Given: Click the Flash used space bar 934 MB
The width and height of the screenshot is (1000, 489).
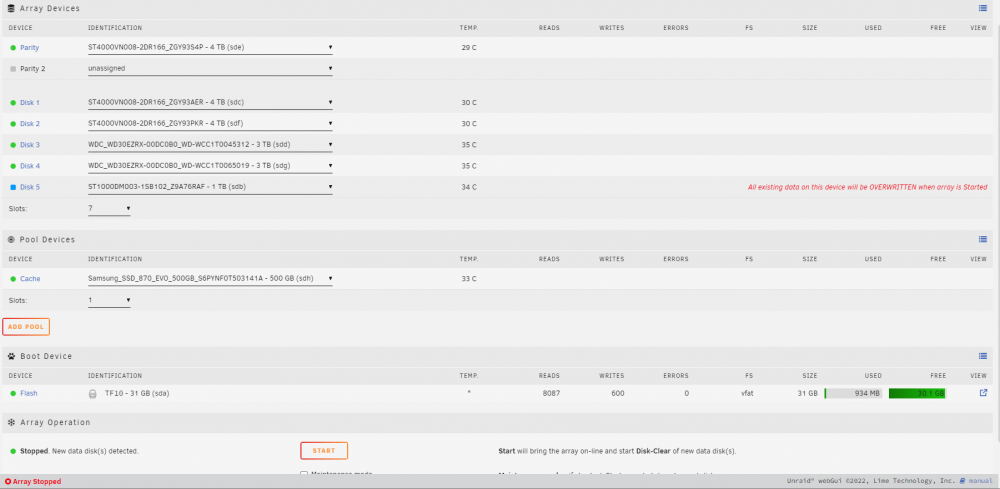Looking at the screenshot, I should [853, 393].
